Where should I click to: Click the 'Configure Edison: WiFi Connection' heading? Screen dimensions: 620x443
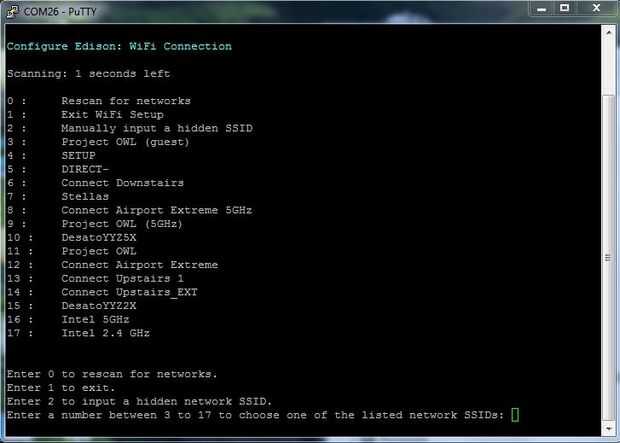tap(119, 46)
